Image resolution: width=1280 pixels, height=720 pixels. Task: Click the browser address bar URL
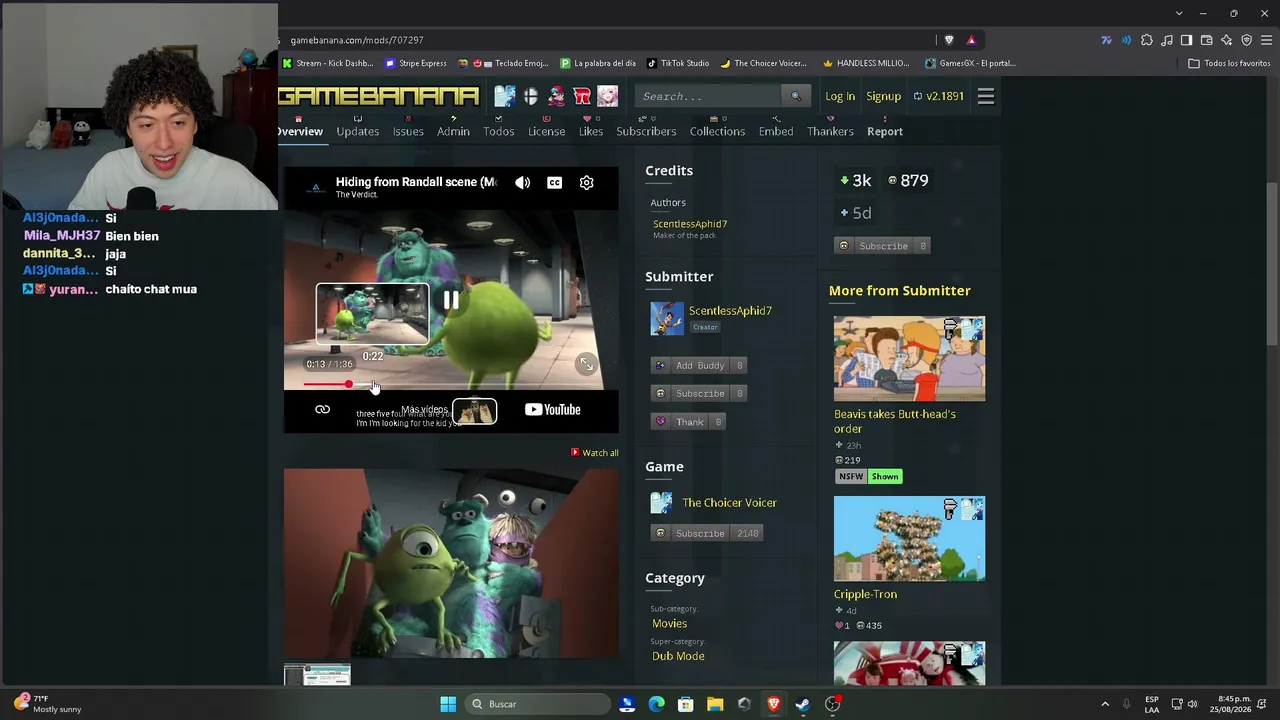[x=357, y=40]
